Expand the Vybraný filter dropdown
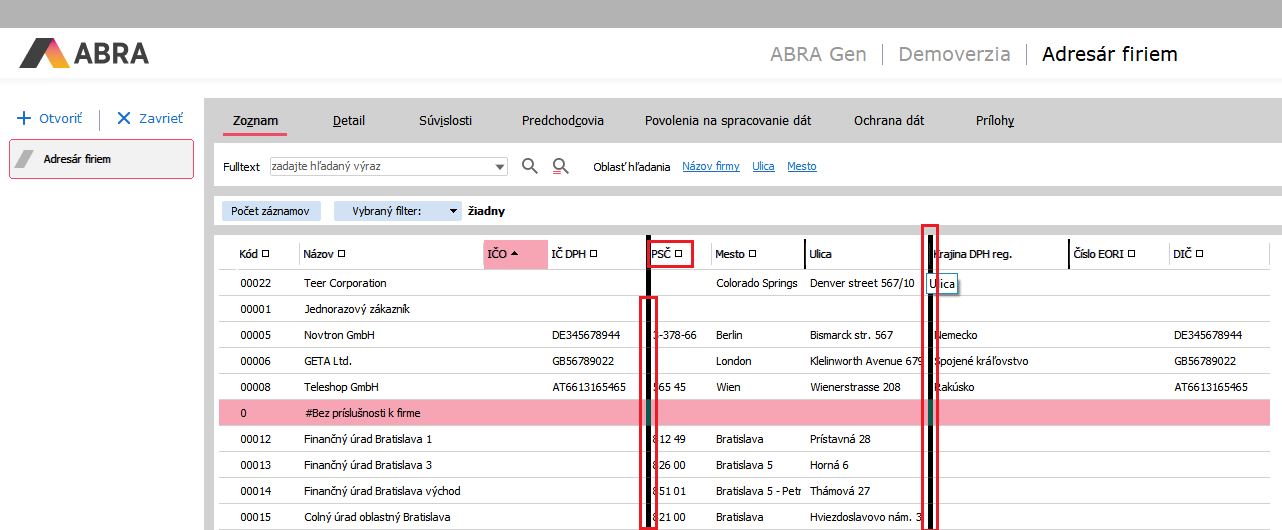1282x530 pixels. click(453, 211)
